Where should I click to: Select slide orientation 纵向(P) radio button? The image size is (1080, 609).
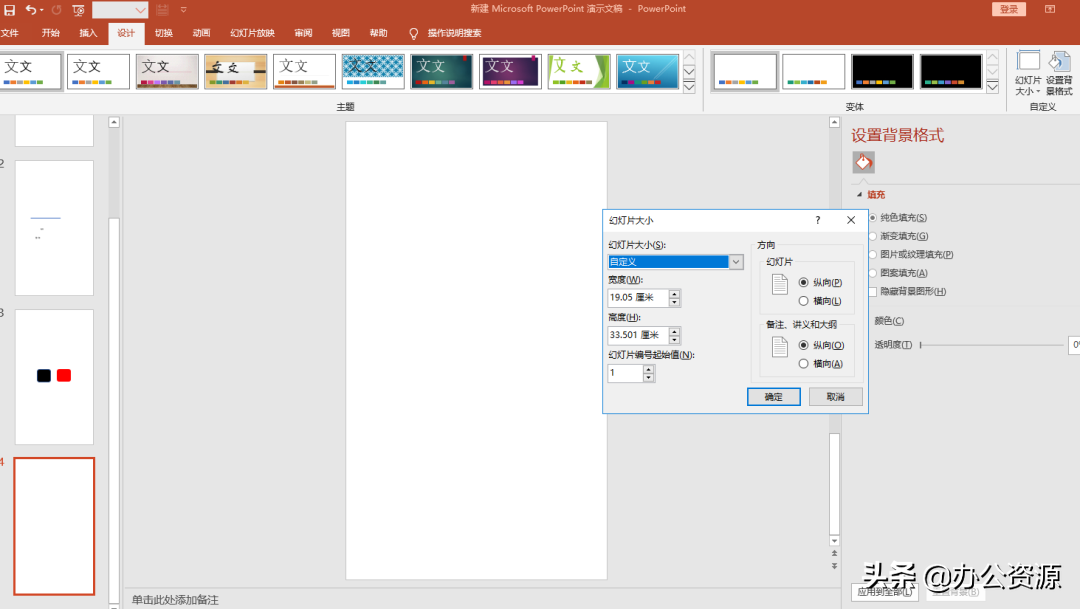tap(803, 282)
